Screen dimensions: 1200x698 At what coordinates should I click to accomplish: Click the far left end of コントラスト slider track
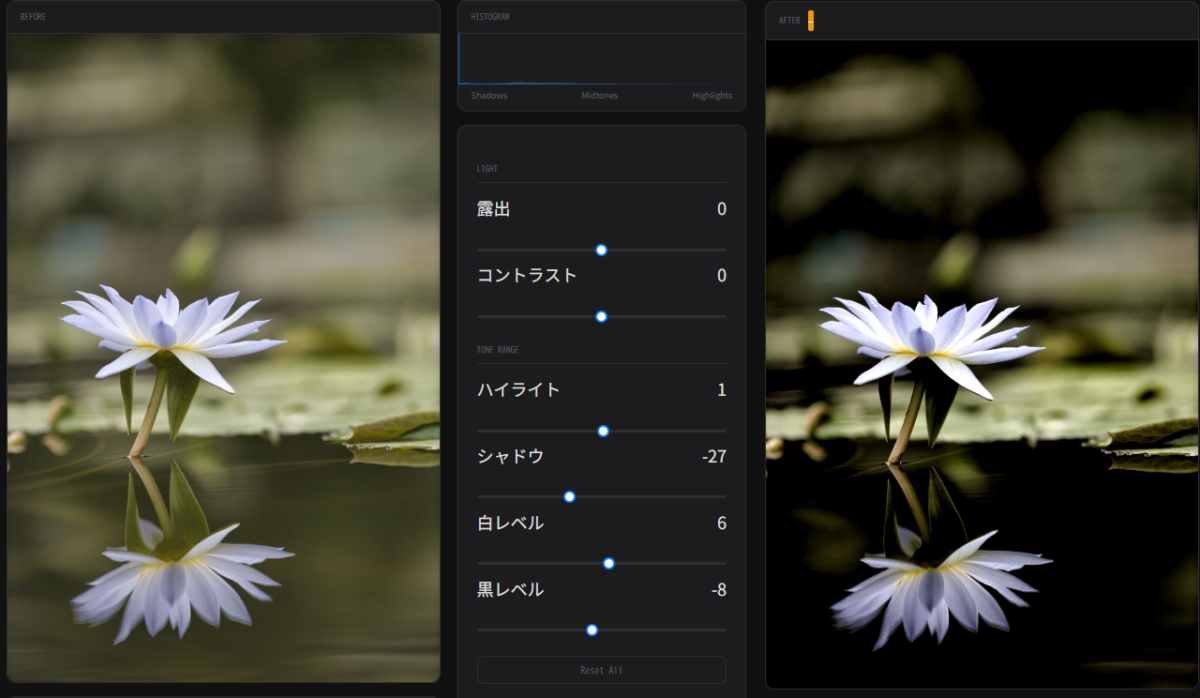pos(479,316)
